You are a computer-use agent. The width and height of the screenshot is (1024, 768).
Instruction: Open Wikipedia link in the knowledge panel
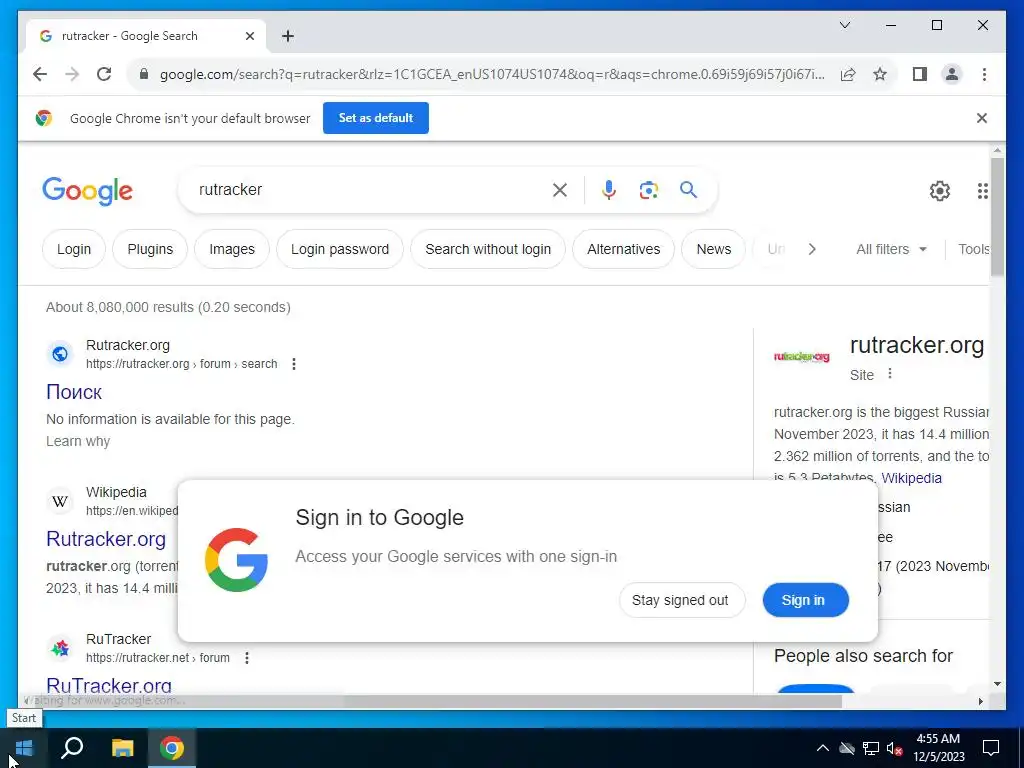point(912,478)
